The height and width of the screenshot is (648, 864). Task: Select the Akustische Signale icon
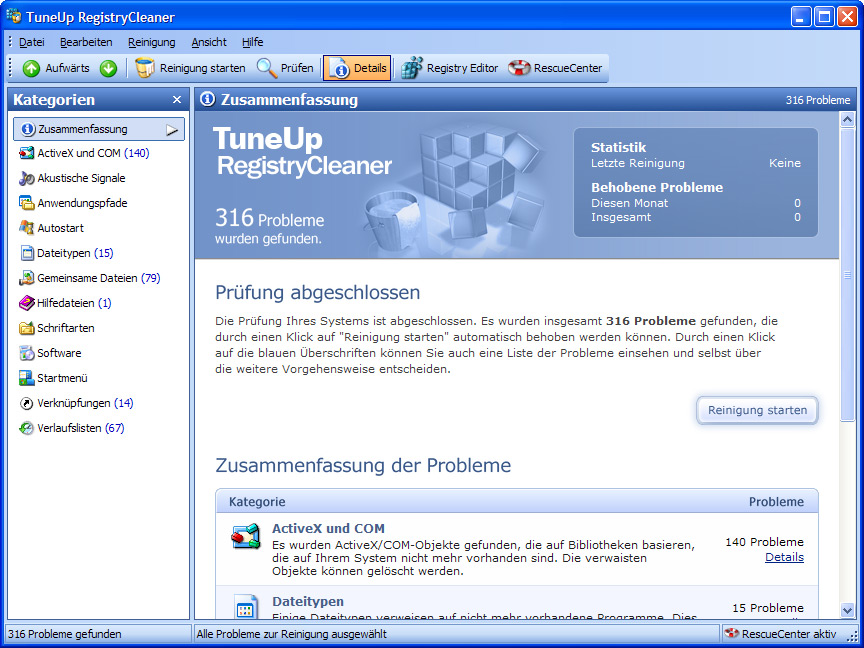point(26,178)
